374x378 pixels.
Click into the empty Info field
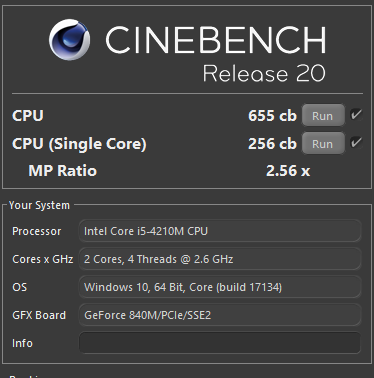point(220,343)
